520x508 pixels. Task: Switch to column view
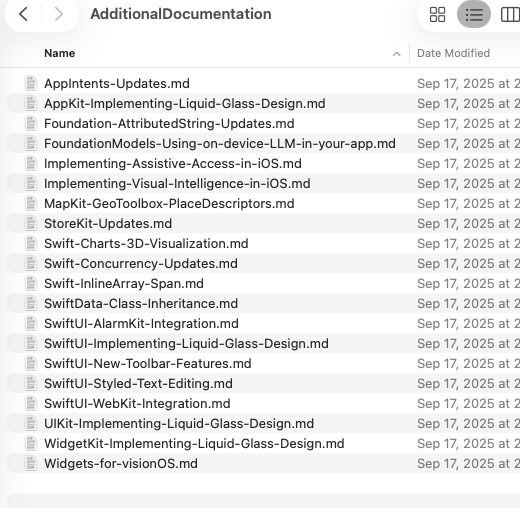510,14
